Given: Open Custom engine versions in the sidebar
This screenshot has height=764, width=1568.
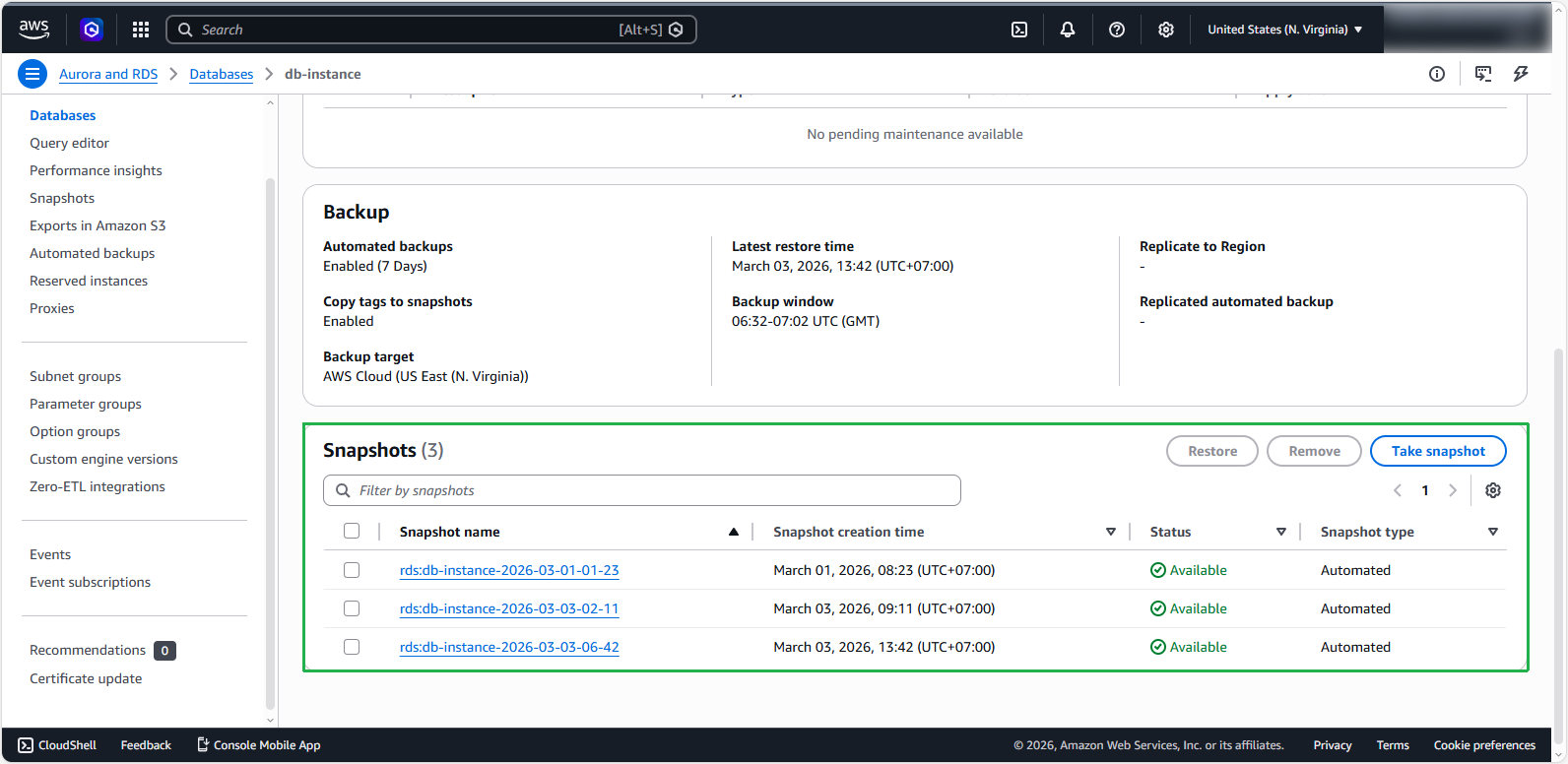Looking at the screenshot, I should coord(103,459).
